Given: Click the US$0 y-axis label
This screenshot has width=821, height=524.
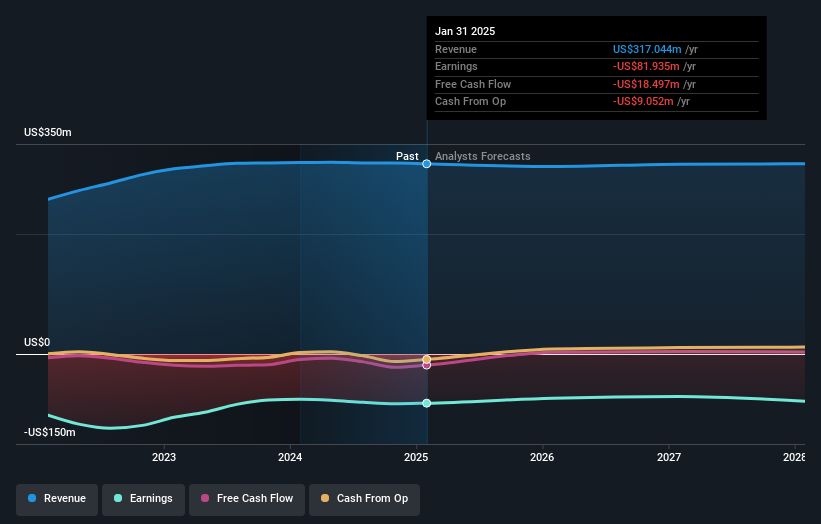Looking at the screenshot, I should pyautogui.click(x=37, y=342).
